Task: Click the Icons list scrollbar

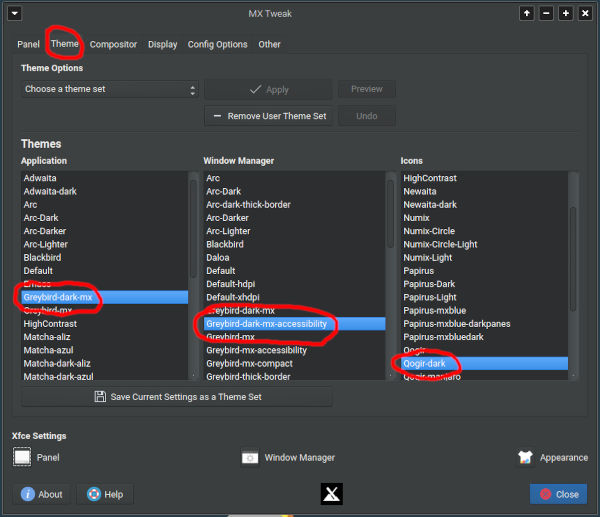Action: click(573, 259)
